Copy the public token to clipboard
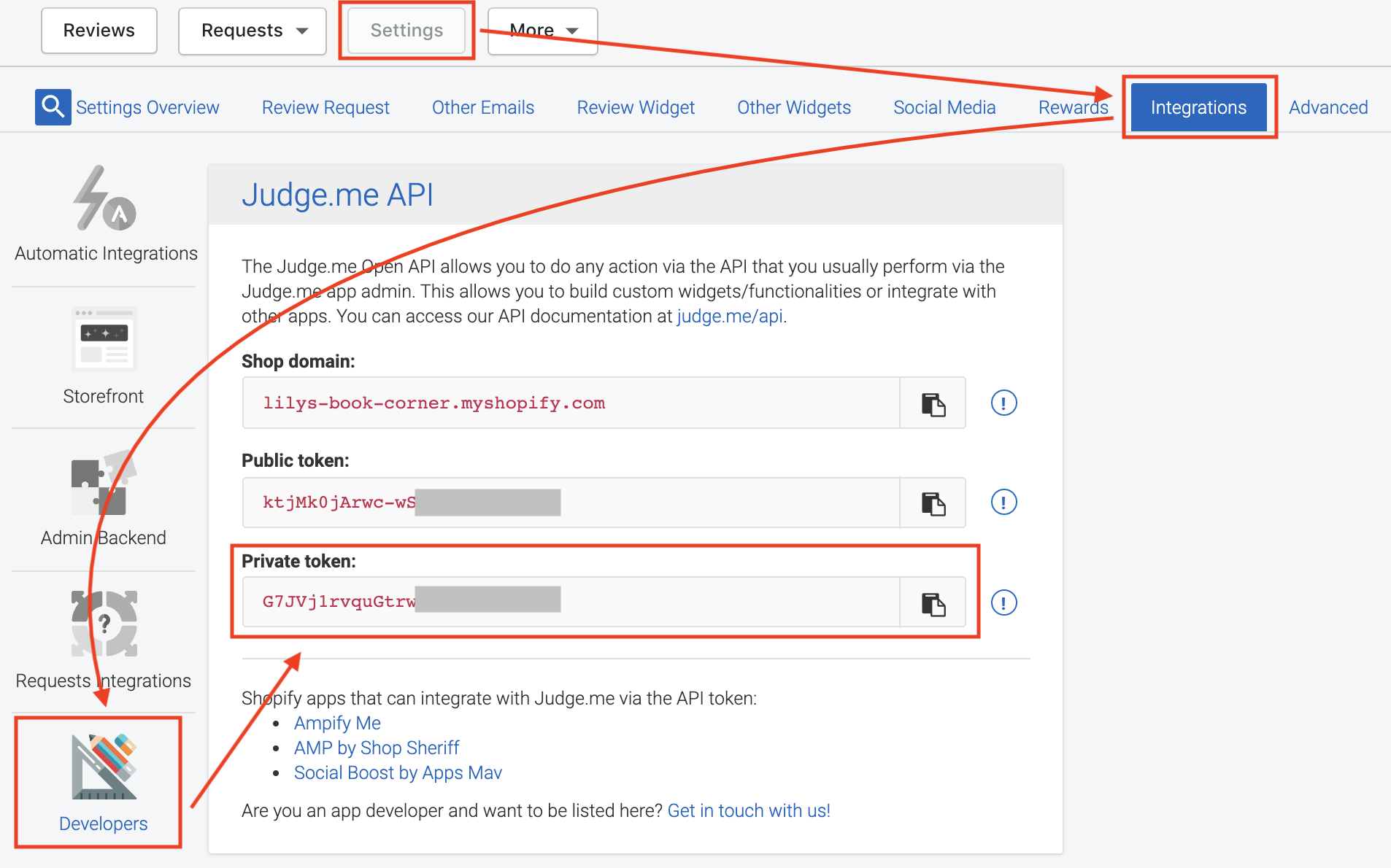The image size is (1391, 868). coord(933,503)
